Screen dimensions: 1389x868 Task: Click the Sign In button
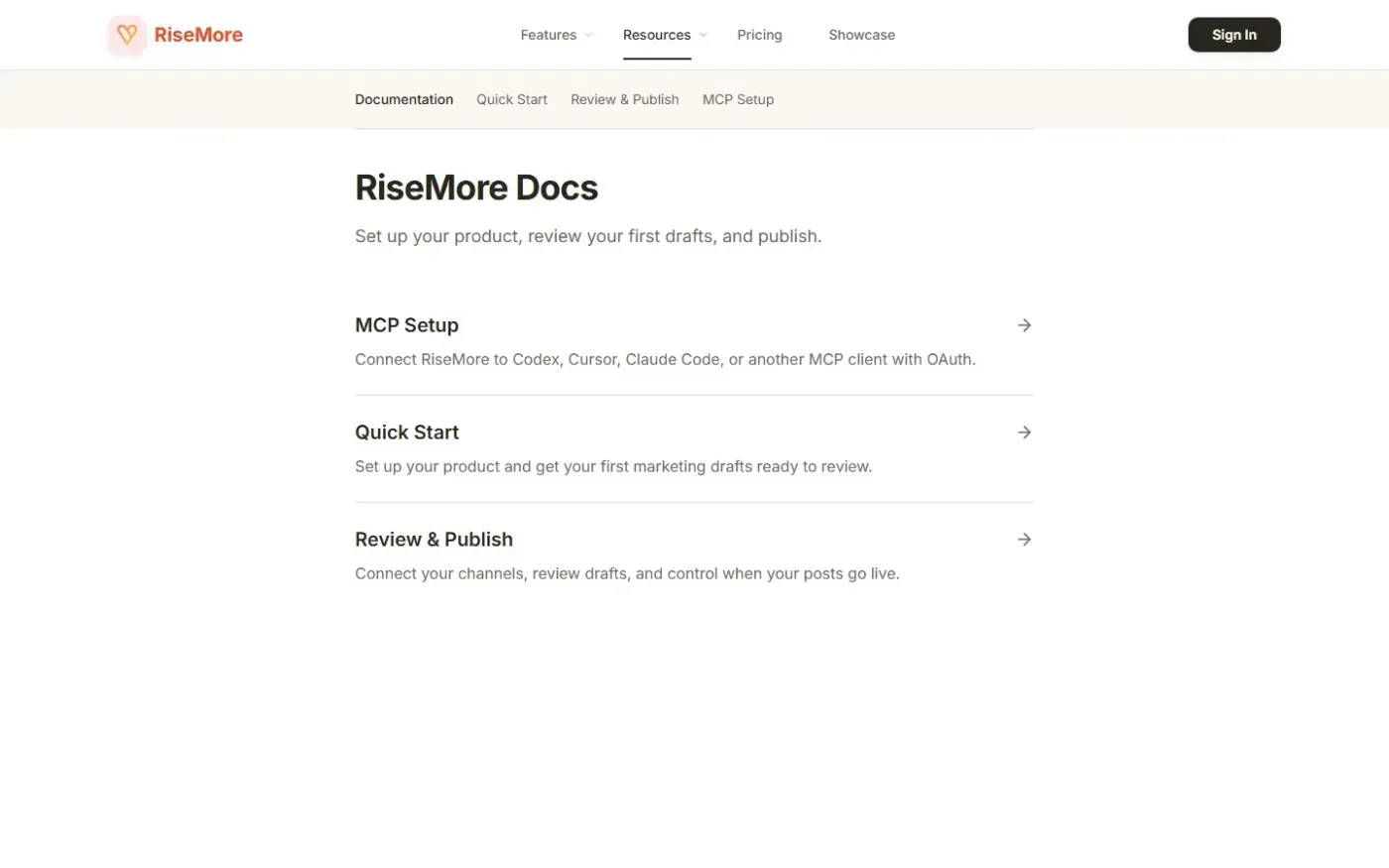tap(1234, 35)
